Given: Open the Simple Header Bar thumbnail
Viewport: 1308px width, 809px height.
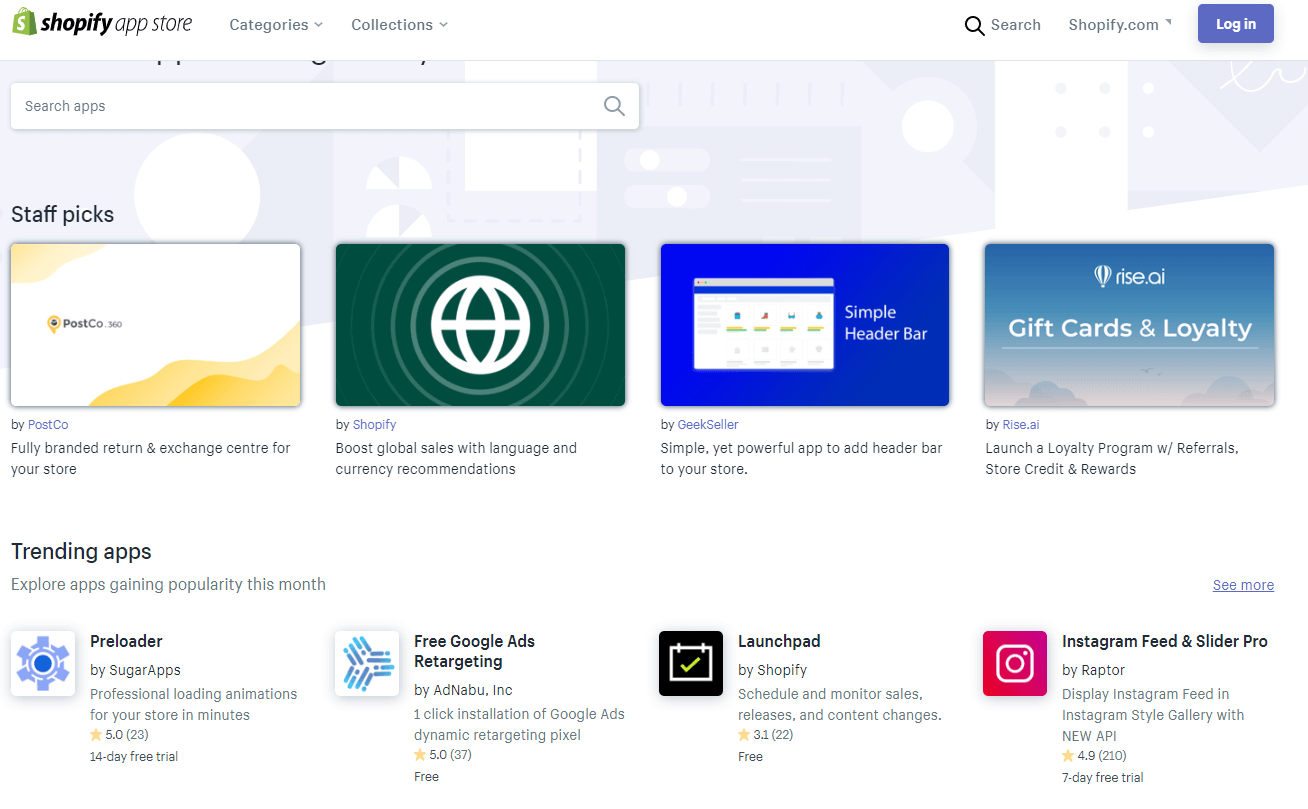Looking at the screenshot, I should coord(805,325).
